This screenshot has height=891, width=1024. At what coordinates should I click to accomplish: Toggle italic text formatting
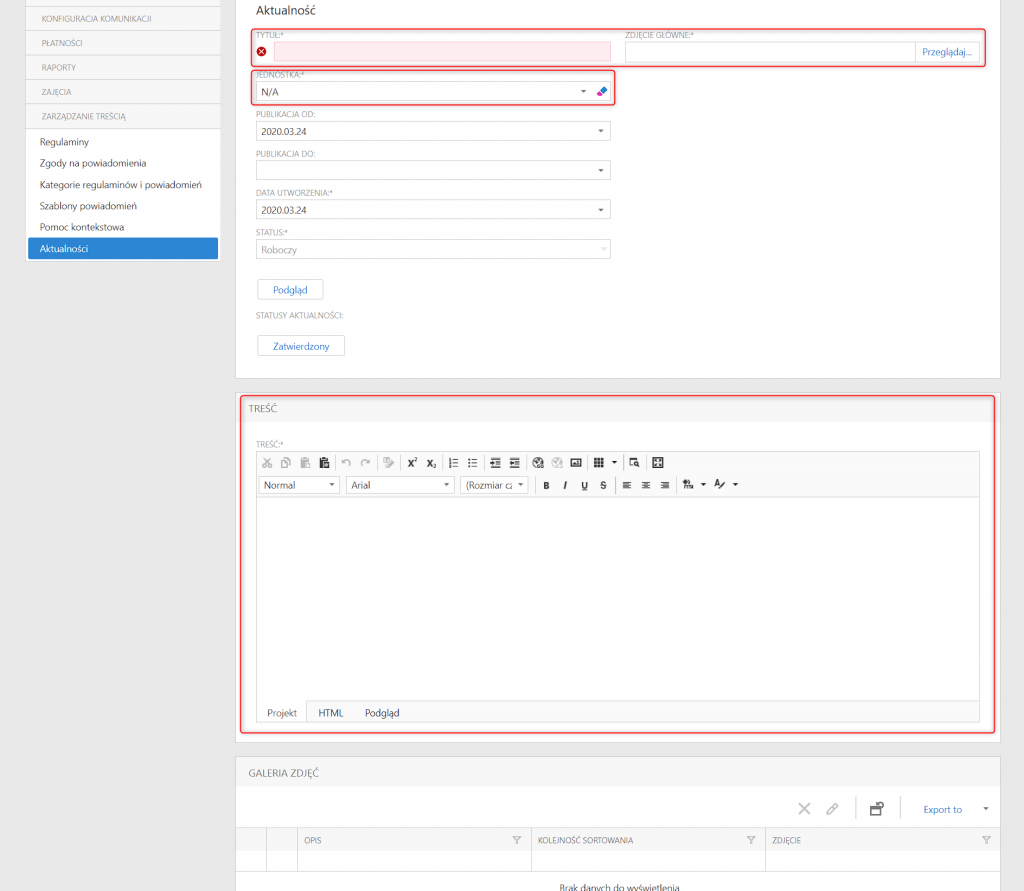click(565, 485)
